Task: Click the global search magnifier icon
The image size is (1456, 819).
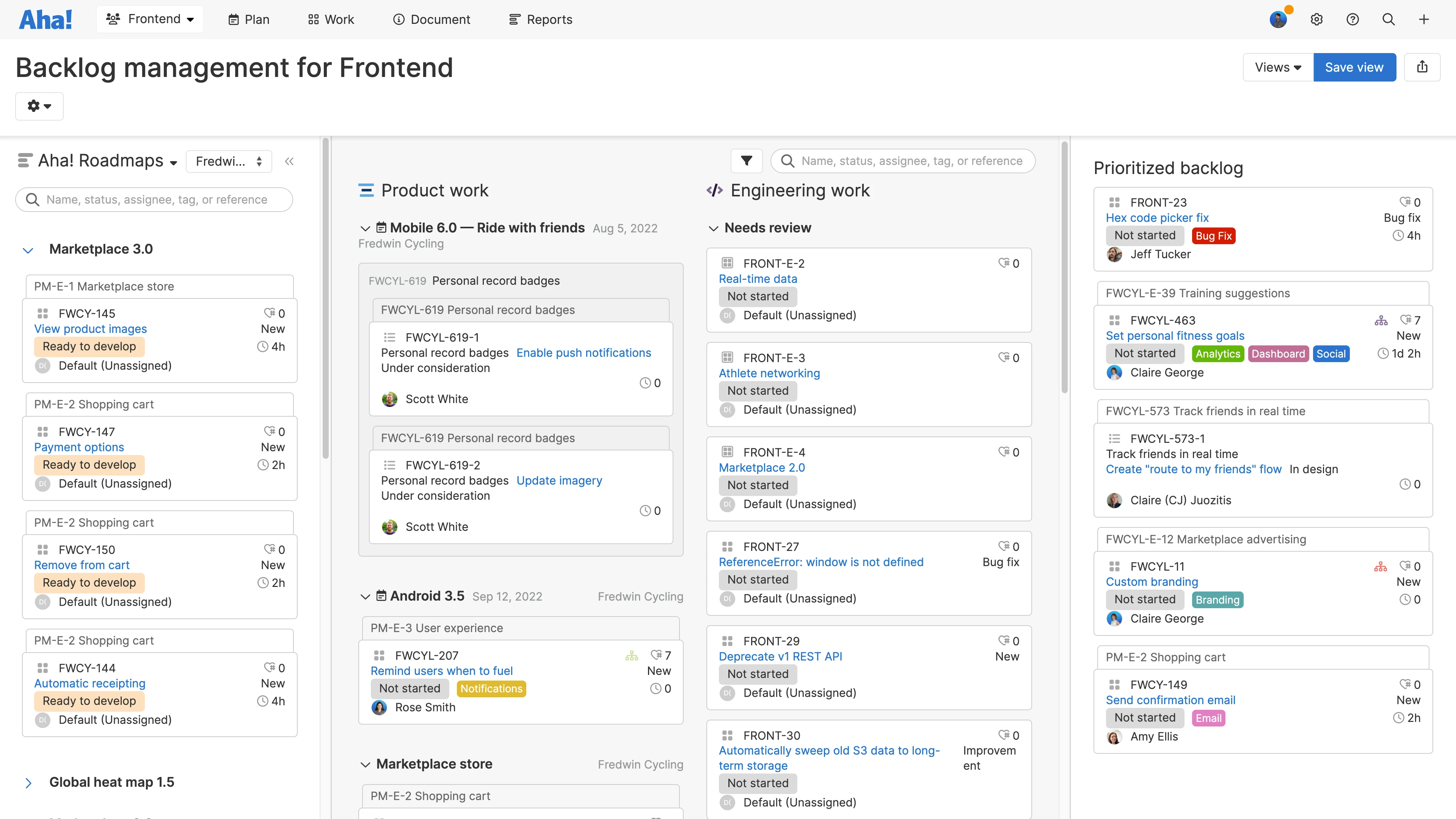Action: coord(1389,19)
